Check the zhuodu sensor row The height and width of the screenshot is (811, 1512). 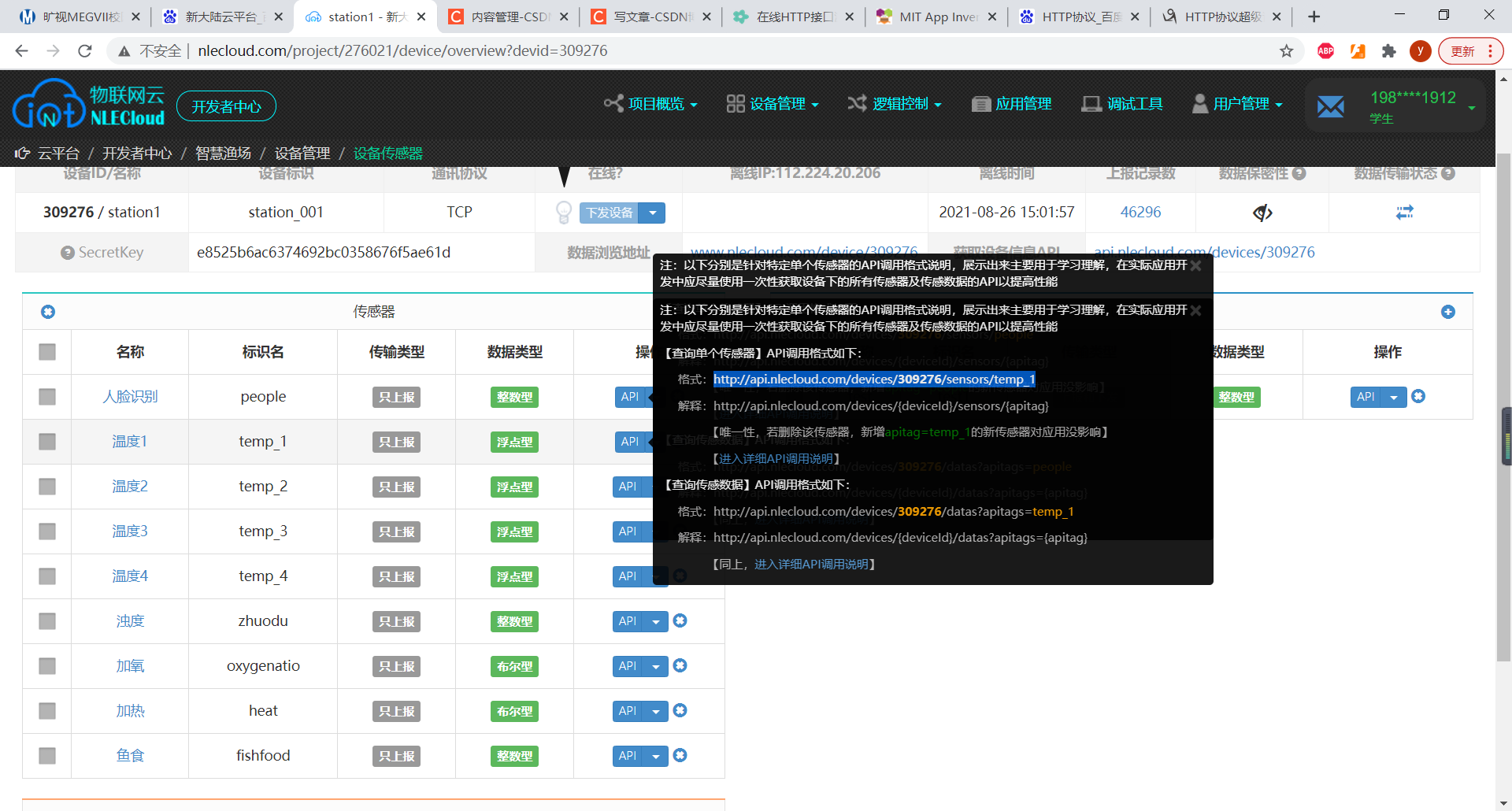(47, 621)
